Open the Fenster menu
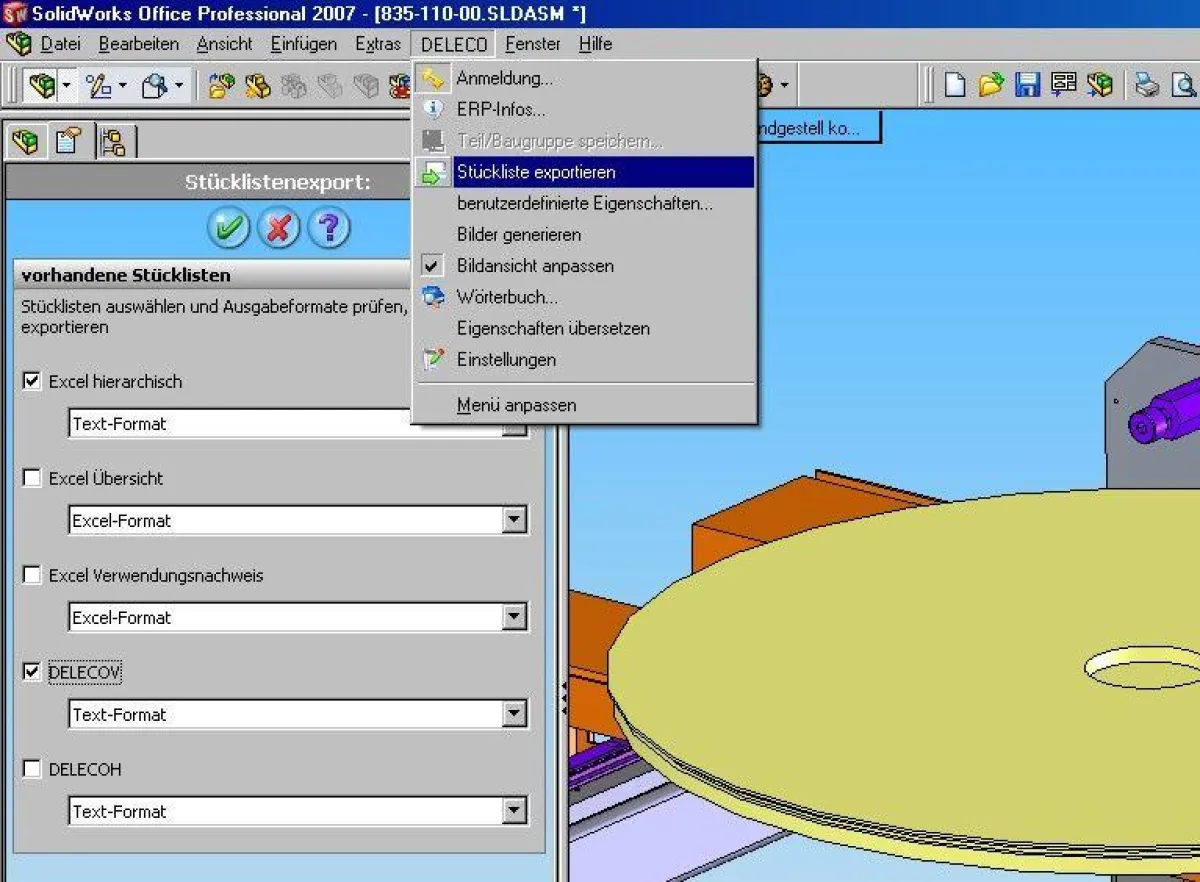Viewport: 1200px width, 882px height. point(533,44)
